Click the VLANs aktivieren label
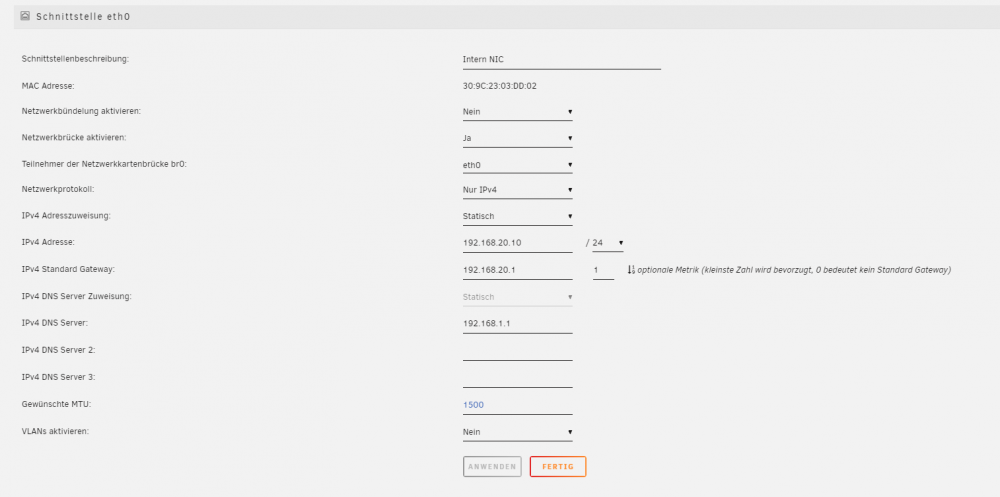This screenshot has height=497, width=1000. (x=55, y=431)
